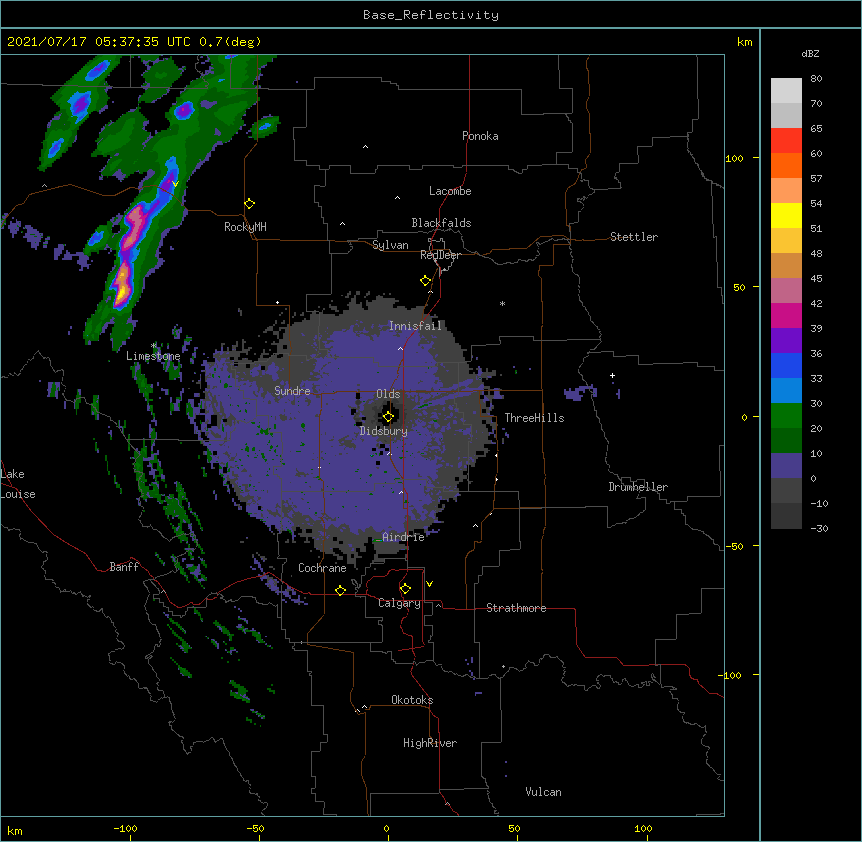Click the Airdrie city label
The image size is (862, 842).
pyautogui.click(x=404, y=537)
